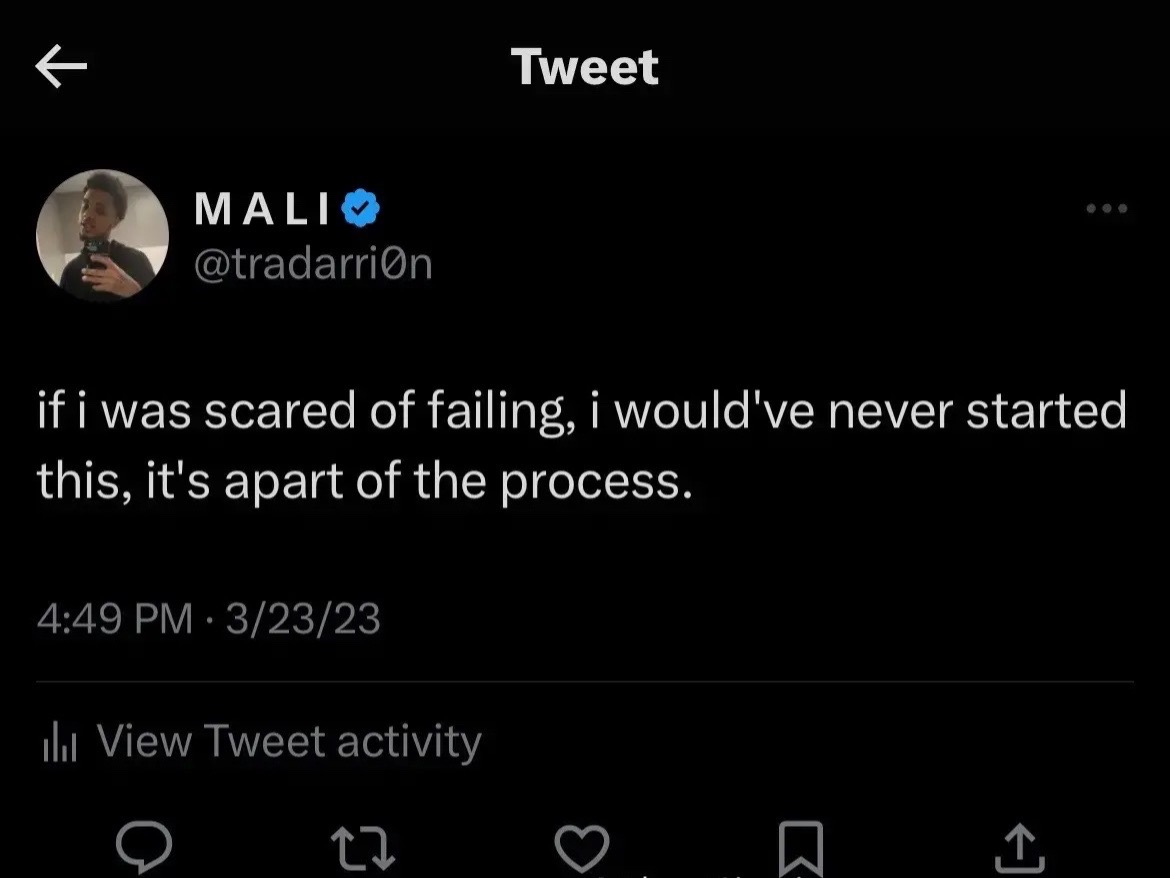
Task: Select the MALI display name
Action: pyautogui.click(x=262, y=208)
